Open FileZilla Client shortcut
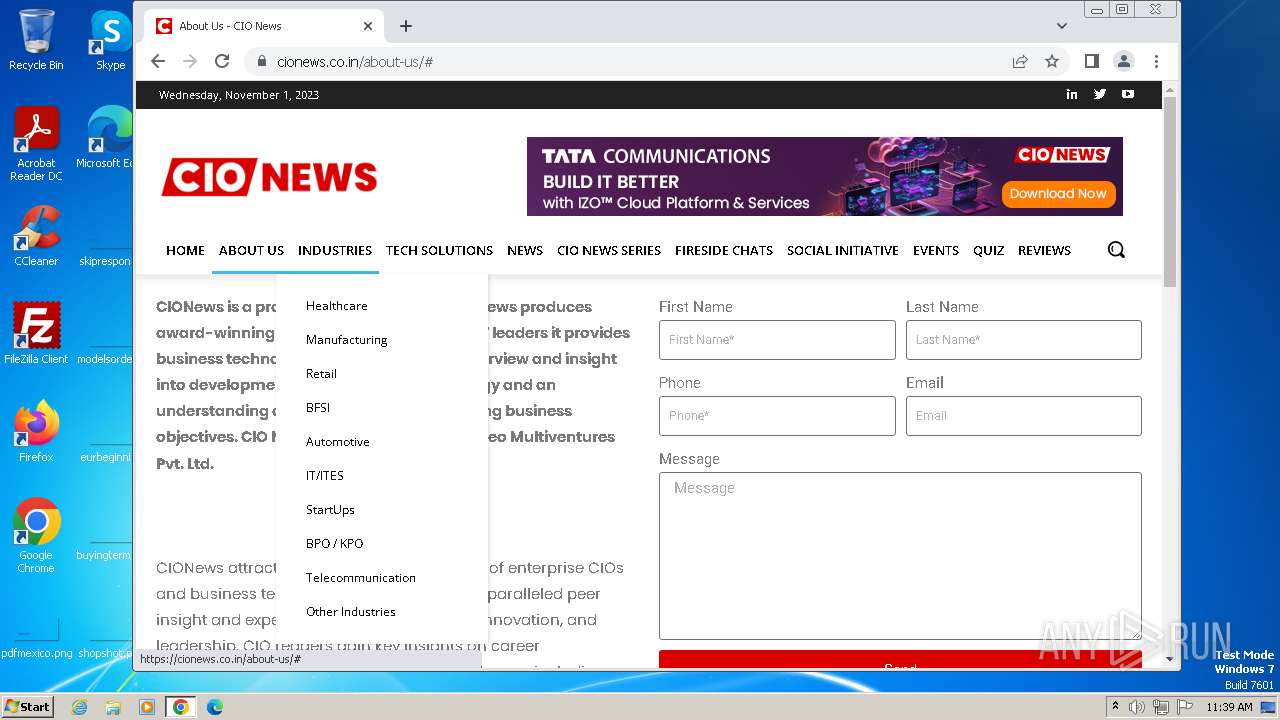The height and width of the screenshot is (720, 1280). [36, 334]
